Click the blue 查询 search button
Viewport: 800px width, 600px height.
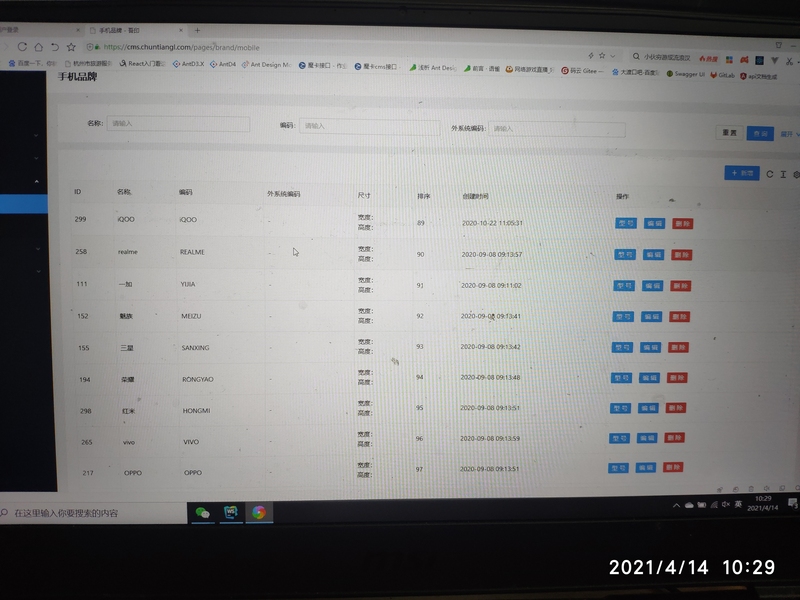click(761, 132)
